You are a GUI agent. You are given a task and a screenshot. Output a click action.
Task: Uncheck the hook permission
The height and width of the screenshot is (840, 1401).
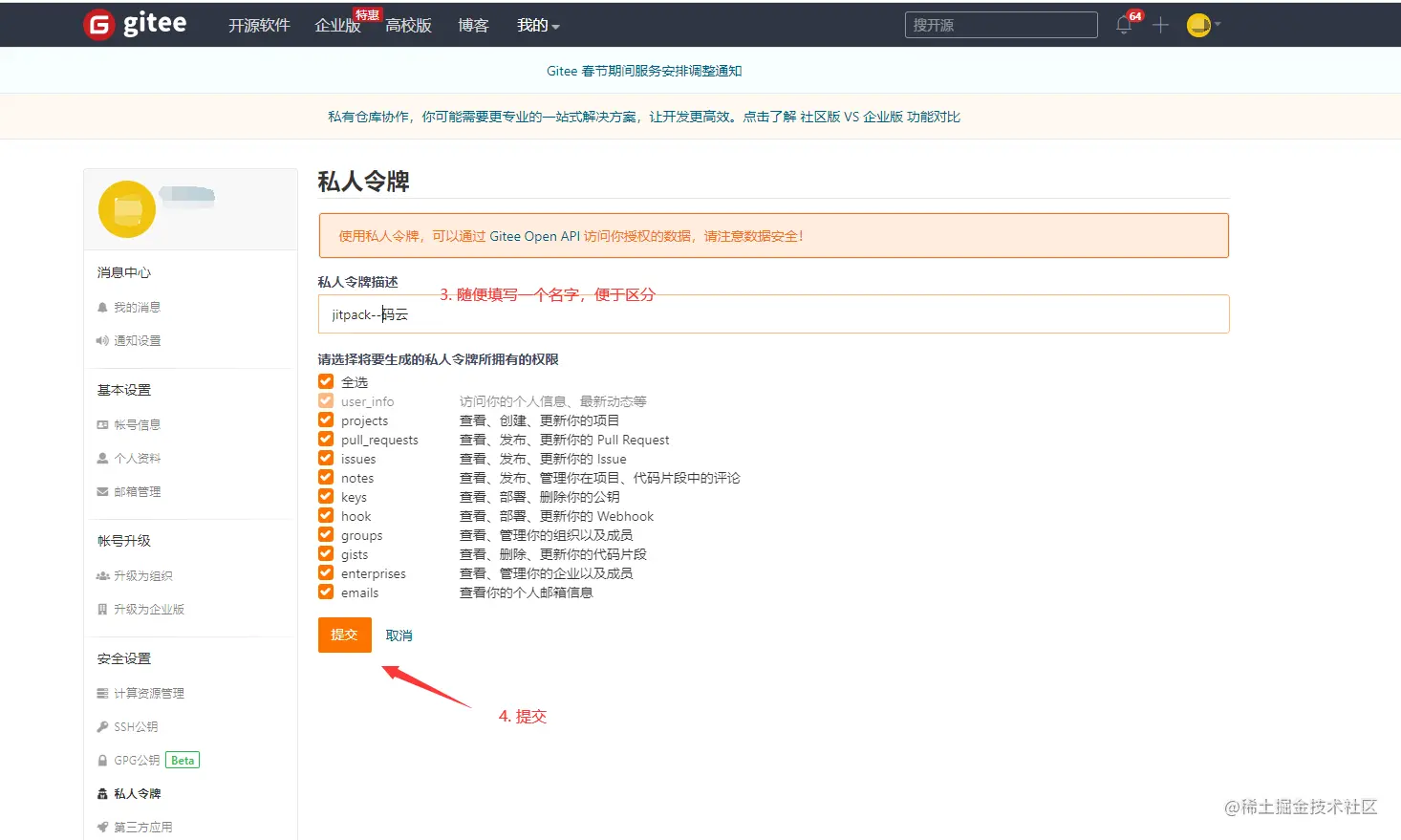tap(326, 516)
